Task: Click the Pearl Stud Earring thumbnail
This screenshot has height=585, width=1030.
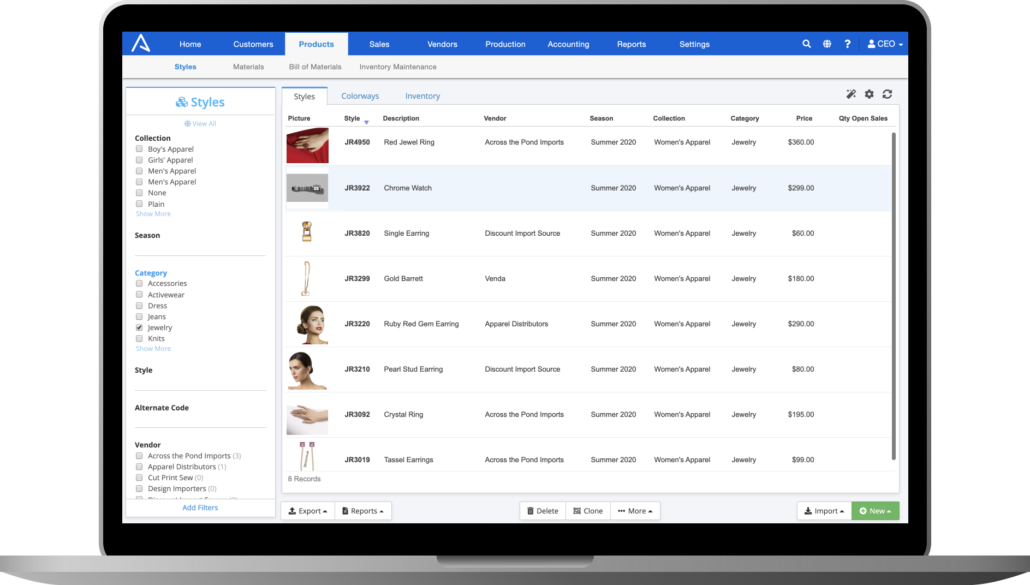Action: [x=307, y=370]
